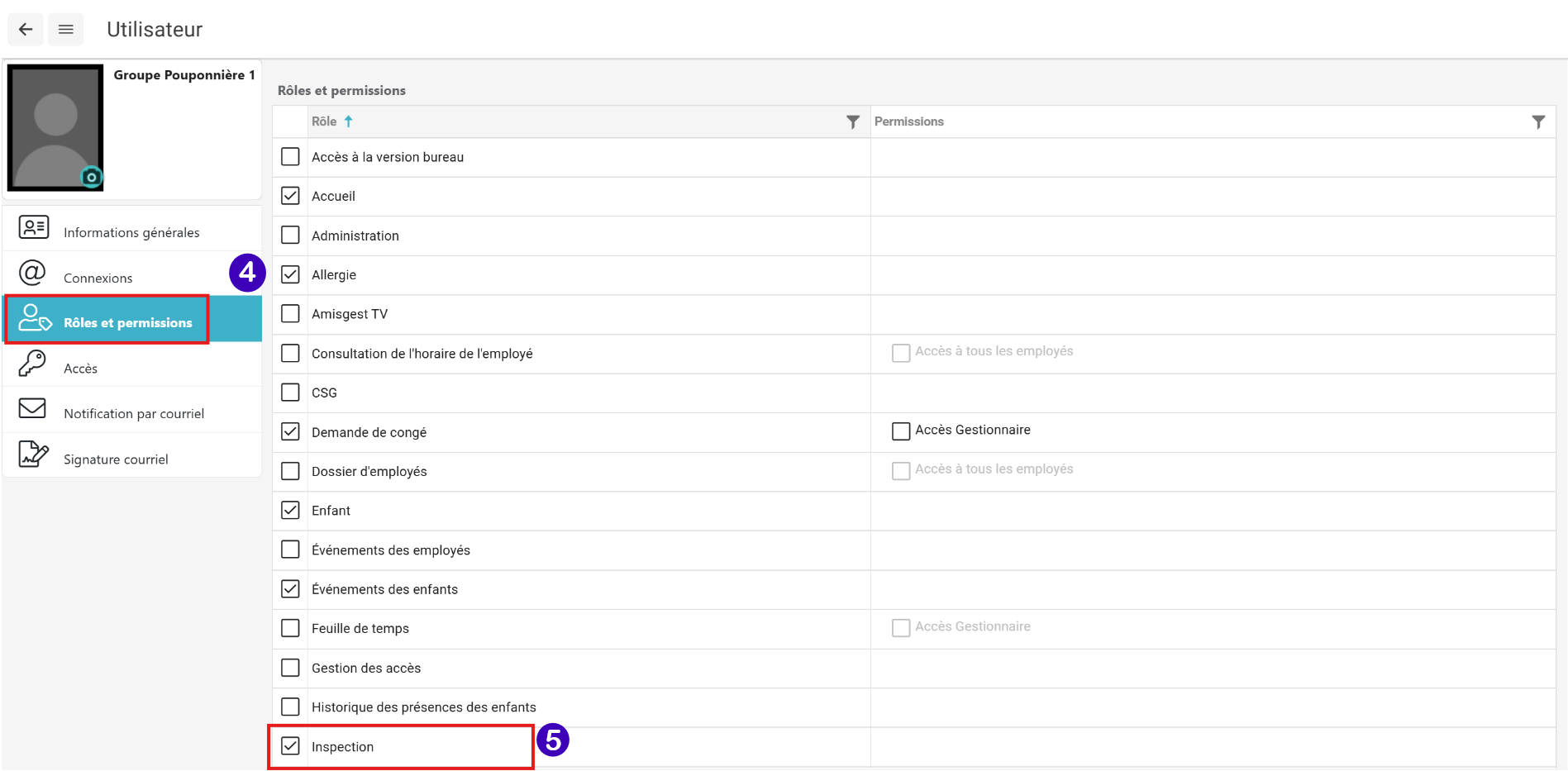Check Accès Gestionnaire for Demande de congé
Viewport: 1568px width, 771px height.
click(901, 431)
